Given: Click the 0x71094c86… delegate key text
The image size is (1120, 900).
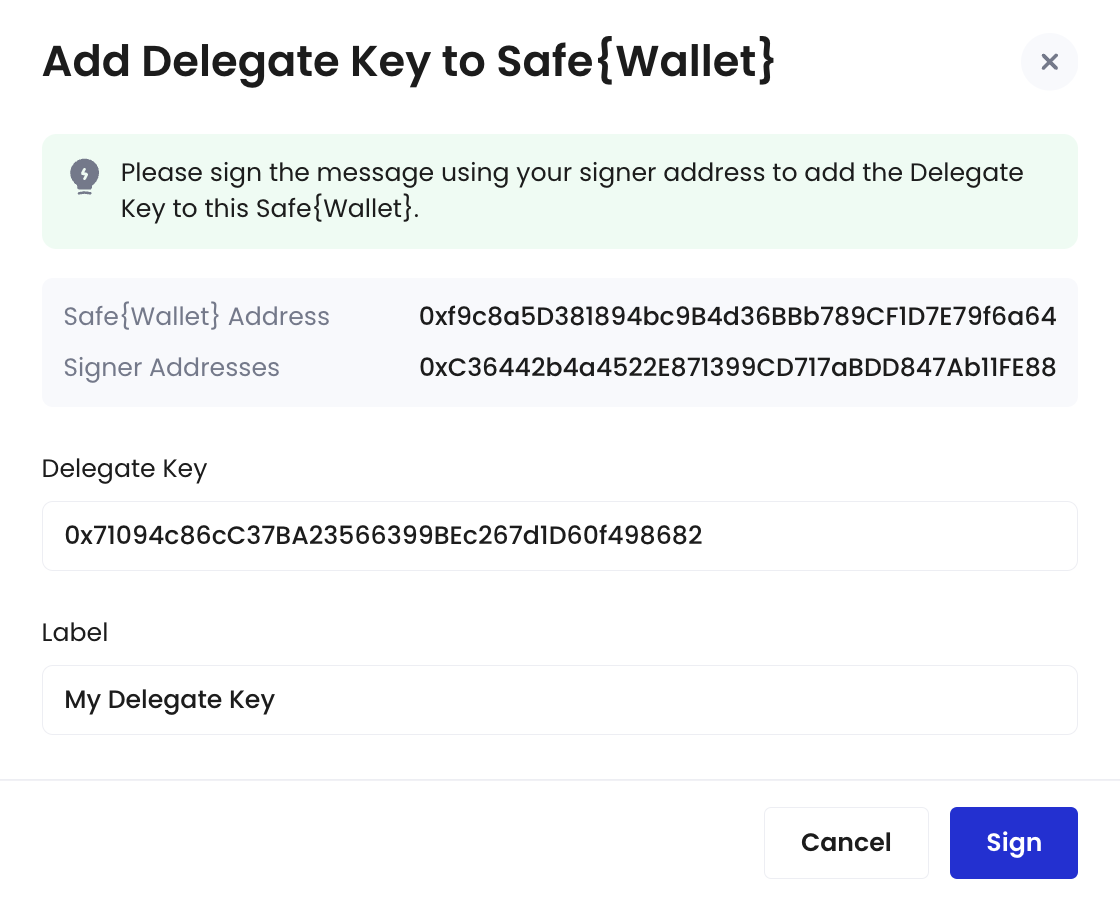Looking at the screenshot, I should coord(384,535).
